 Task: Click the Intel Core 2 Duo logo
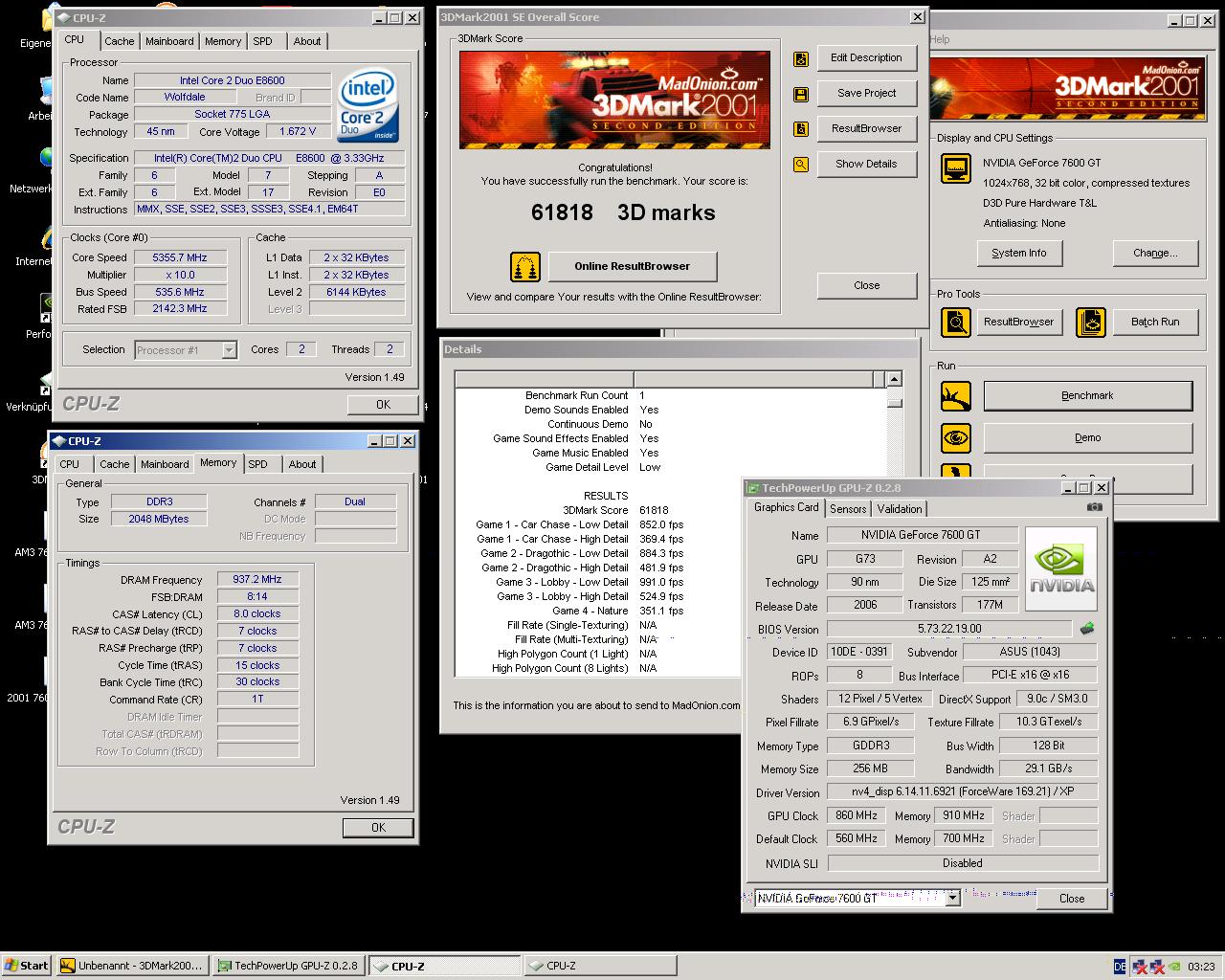pyautogui.click(x=368, y=103)
